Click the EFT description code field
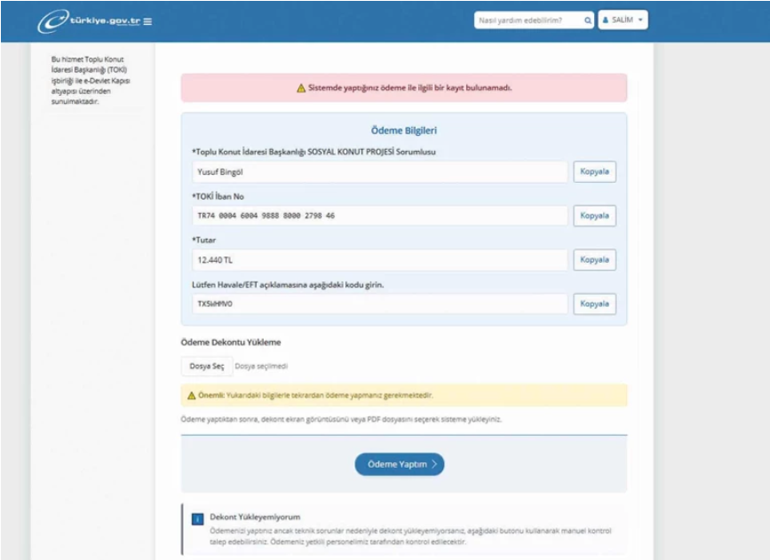Image resolution: width=770 pixels, height=560 pixels. pyautogui.click(x=379, y=304)
